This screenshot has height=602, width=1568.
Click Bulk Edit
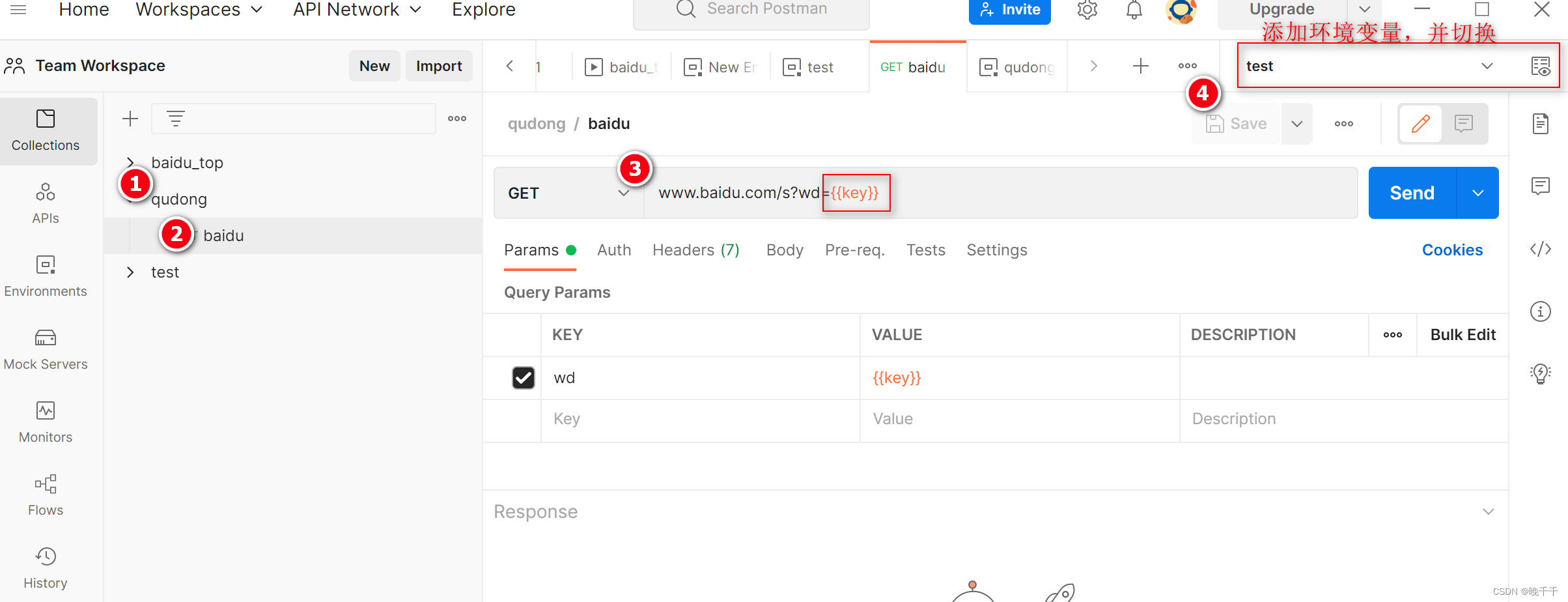pos(1463,335)
